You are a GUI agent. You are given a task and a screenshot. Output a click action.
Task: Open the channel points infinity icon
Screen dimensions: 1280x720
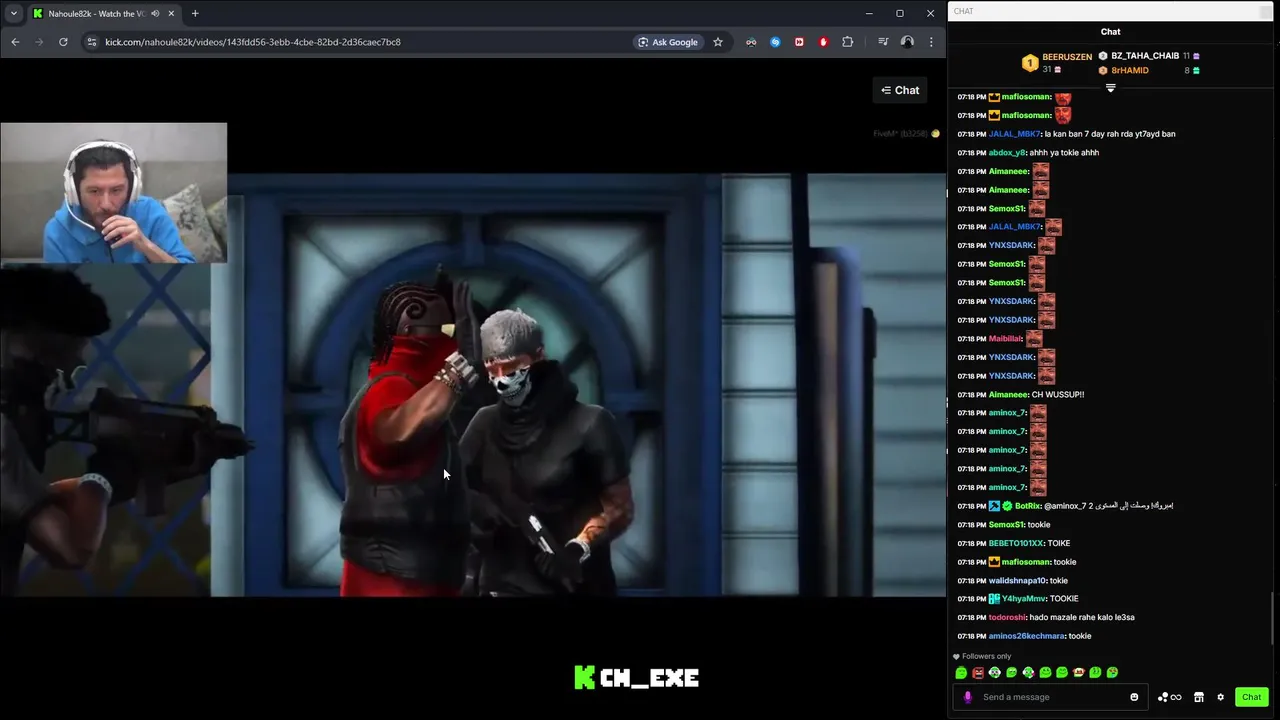1169,697
